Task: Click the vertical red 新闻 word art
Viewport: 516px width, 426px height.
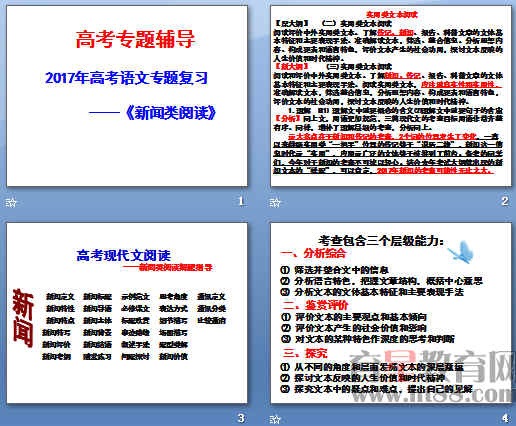Action: point(23,318)
